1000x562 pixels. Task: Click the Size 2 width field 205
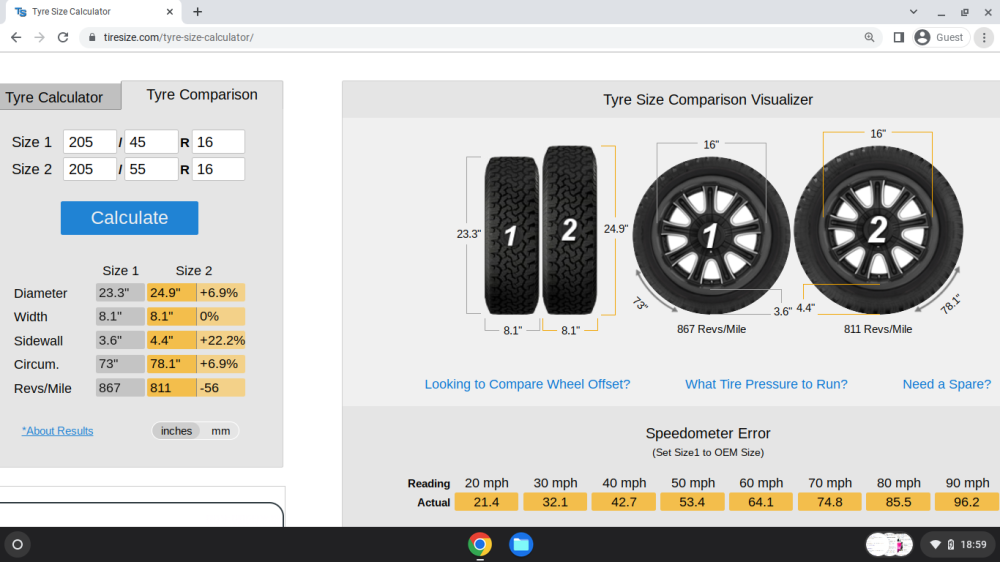coord(90,169)
